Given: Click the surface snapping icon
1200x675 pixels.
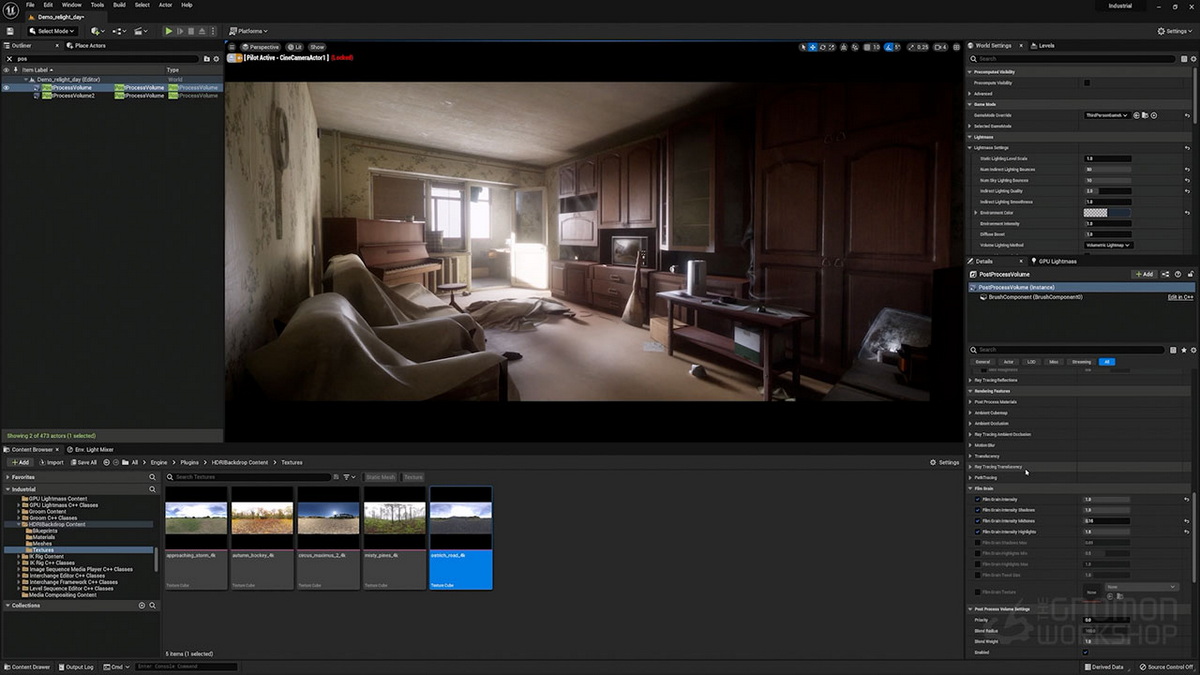Looking at the screenshot, I should [x=855, y=47].
